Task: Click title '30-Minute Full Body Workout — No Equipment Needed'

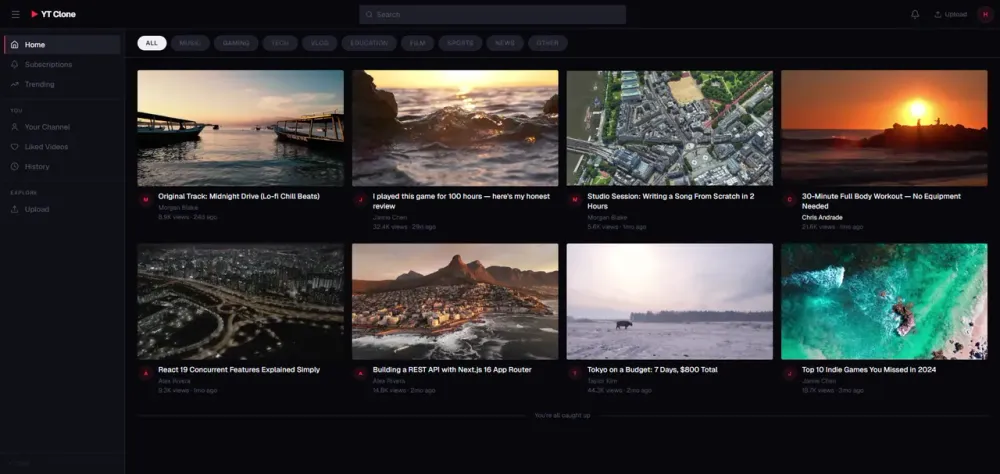Action: (881, 201)
